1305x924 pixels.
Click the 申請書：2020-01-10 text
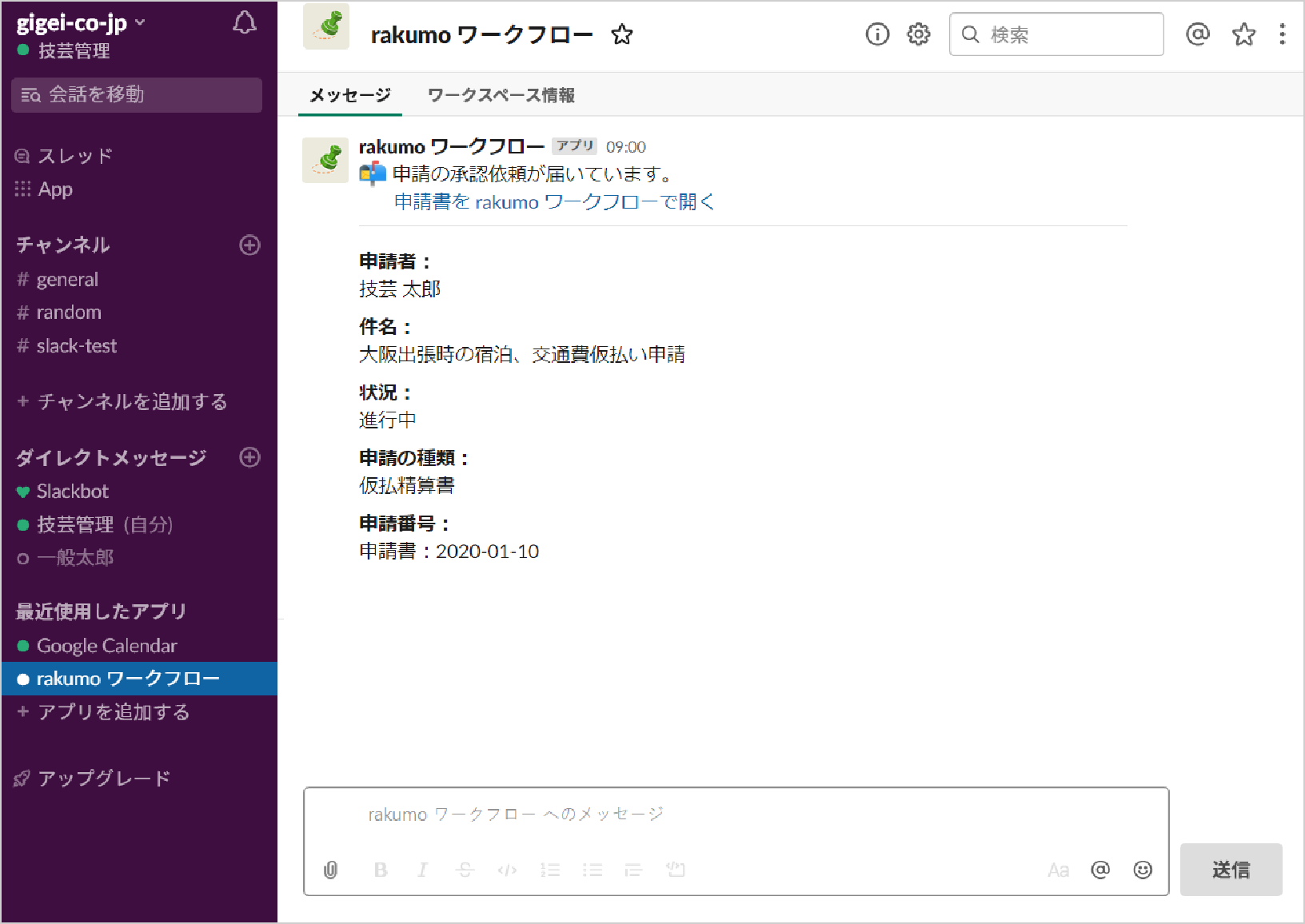[449, 552]
